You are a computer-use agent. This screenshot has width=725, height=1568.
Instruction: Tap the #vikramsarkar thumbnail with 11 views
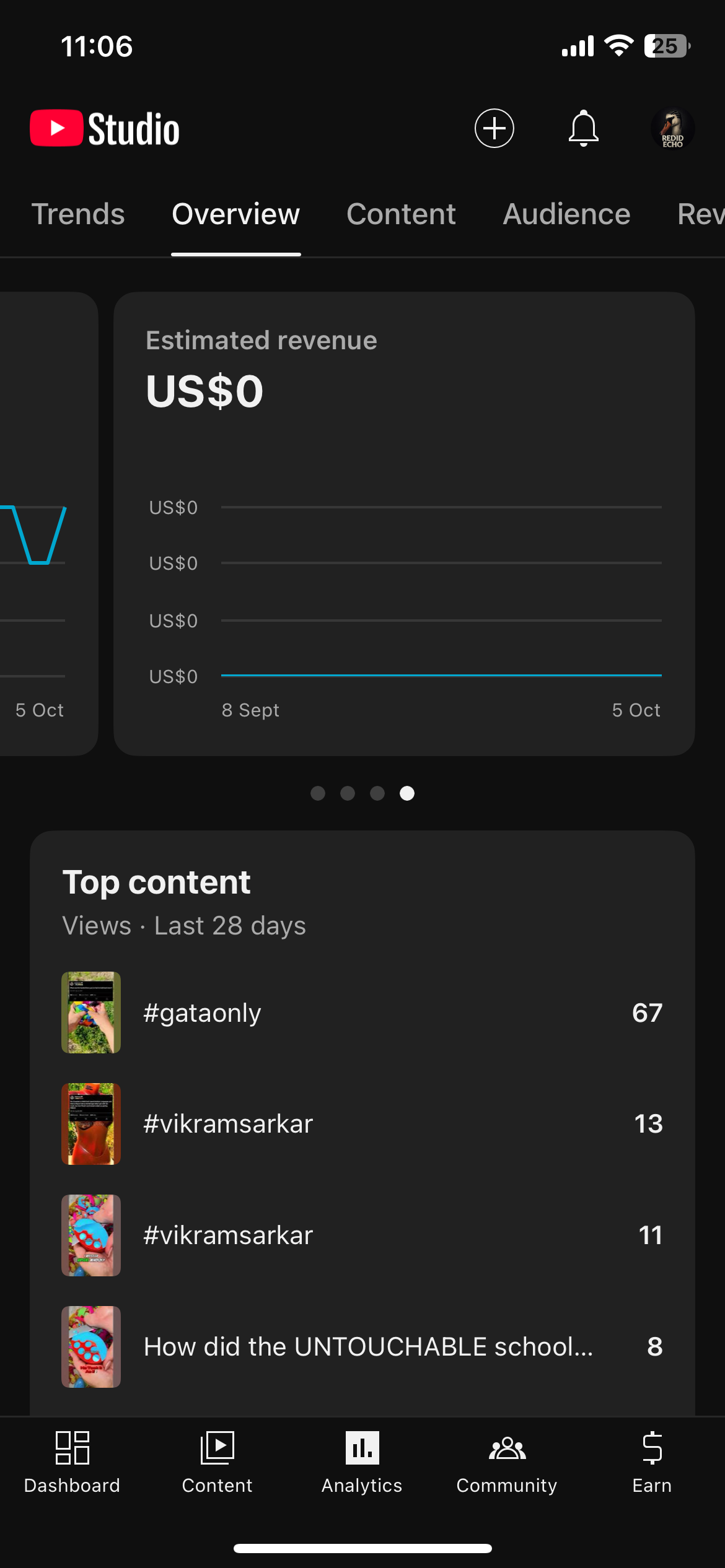(91, 1235)
